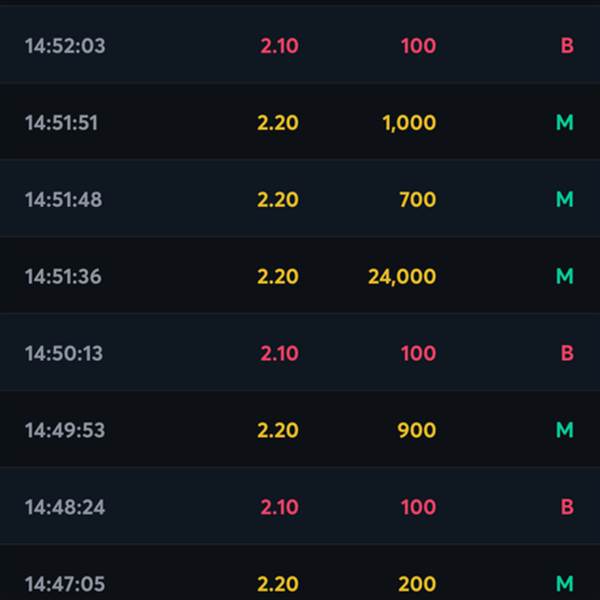600x600 pixels.
Task: Select timestamp 14:48:24
Action: (65, 507)
